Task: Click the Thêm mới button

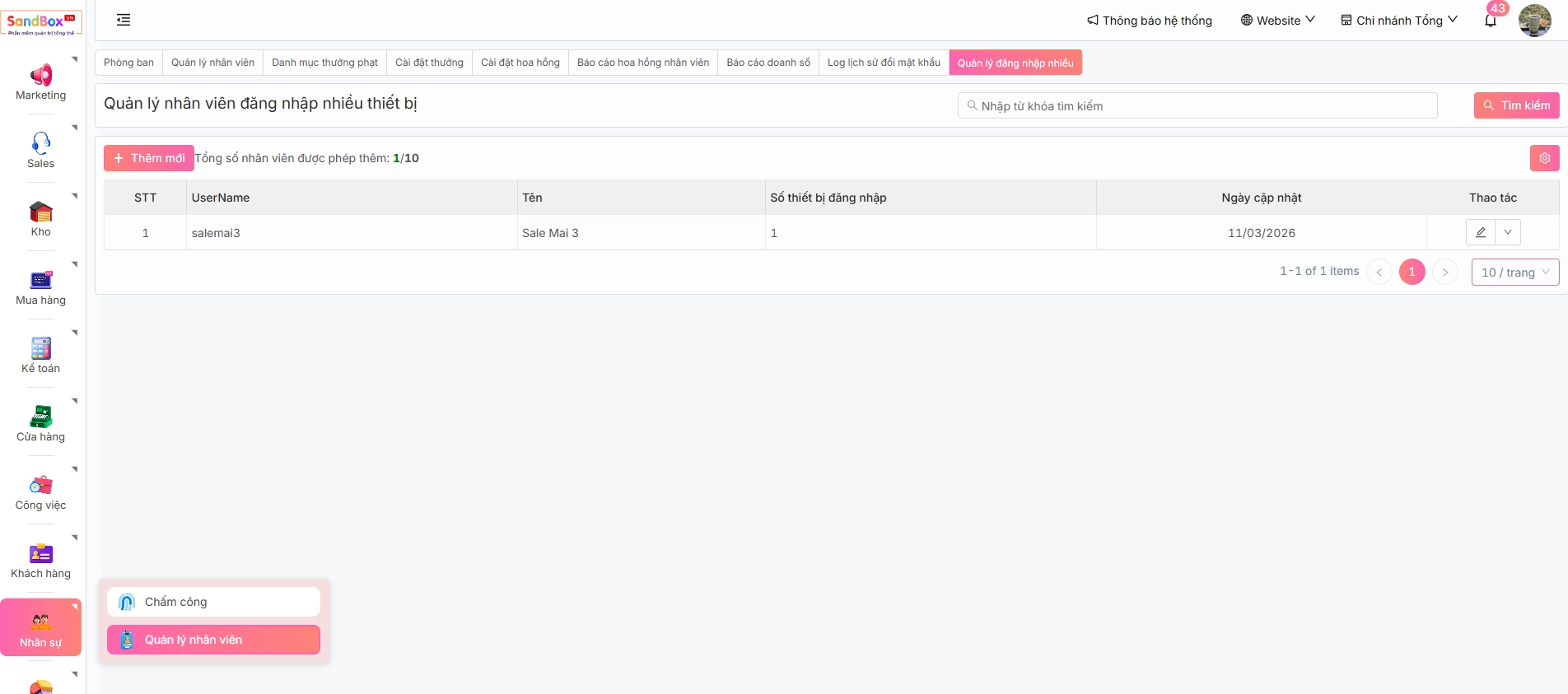Action: tap(149, 158)
